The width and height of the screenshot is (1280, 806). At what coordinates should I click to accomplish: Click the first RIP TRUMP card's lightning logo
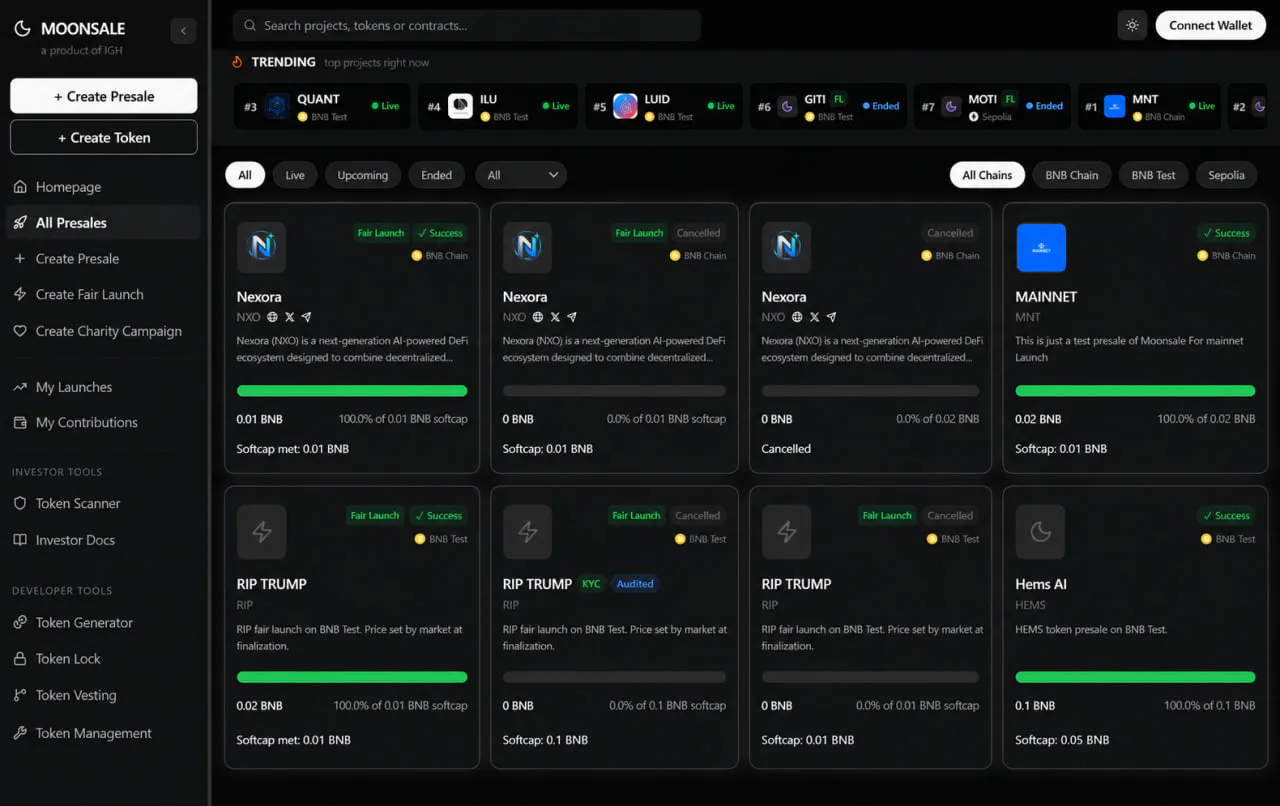(262, 531)
